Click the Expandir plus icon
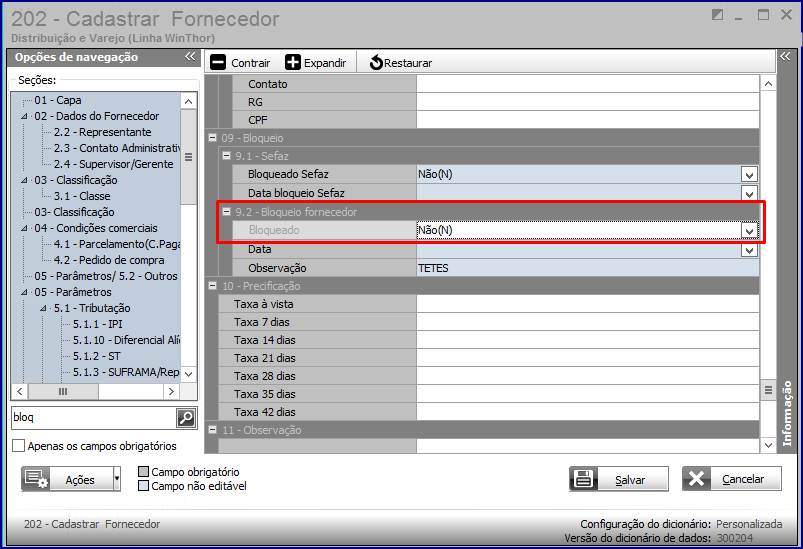The image size is (803, 549). click(292, 62)
